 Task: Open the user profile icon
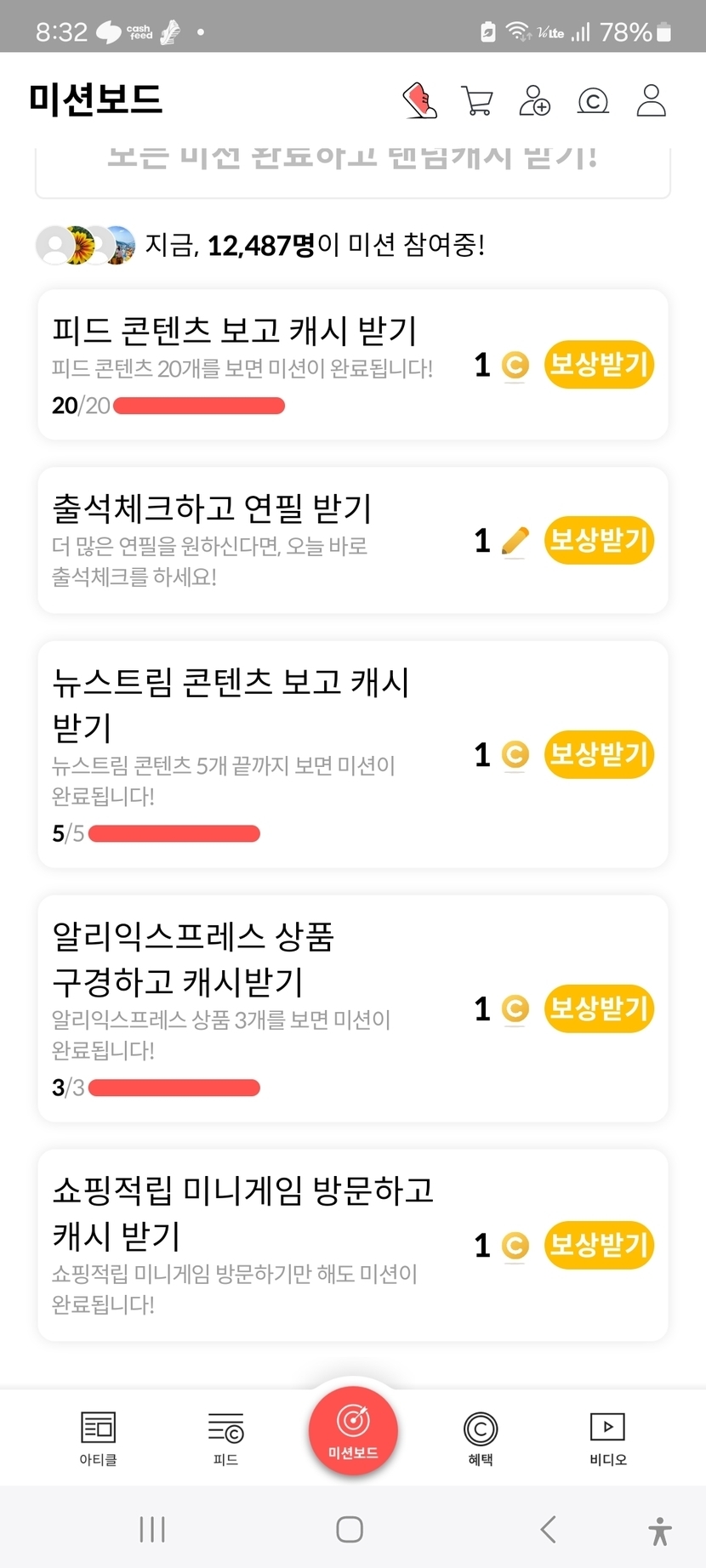pos(652,100)
